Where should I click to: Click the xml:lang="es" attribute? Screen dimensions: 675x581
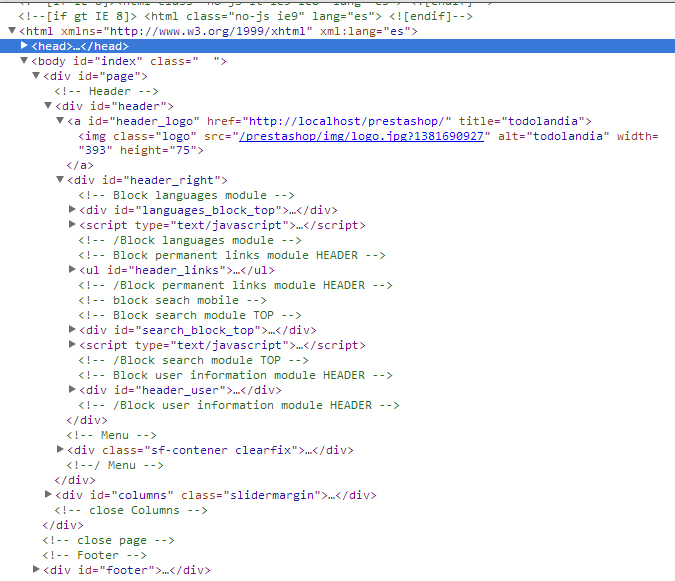pos(365,31)
